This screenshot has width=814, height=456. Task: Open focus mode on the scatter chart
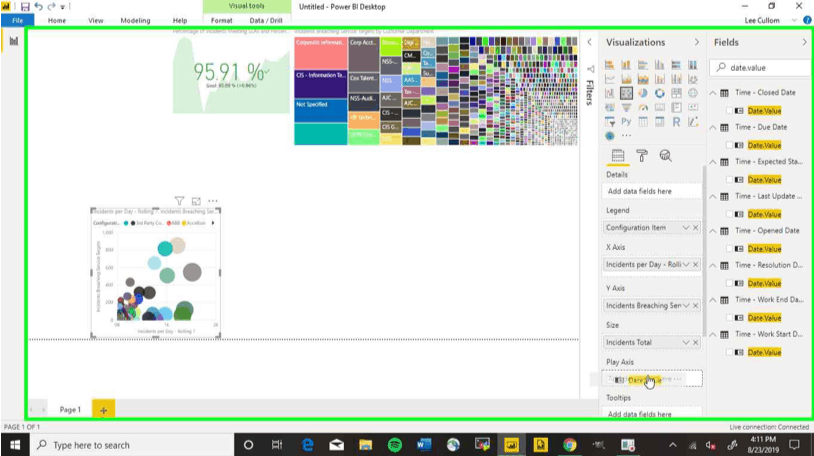click(196, 201)
